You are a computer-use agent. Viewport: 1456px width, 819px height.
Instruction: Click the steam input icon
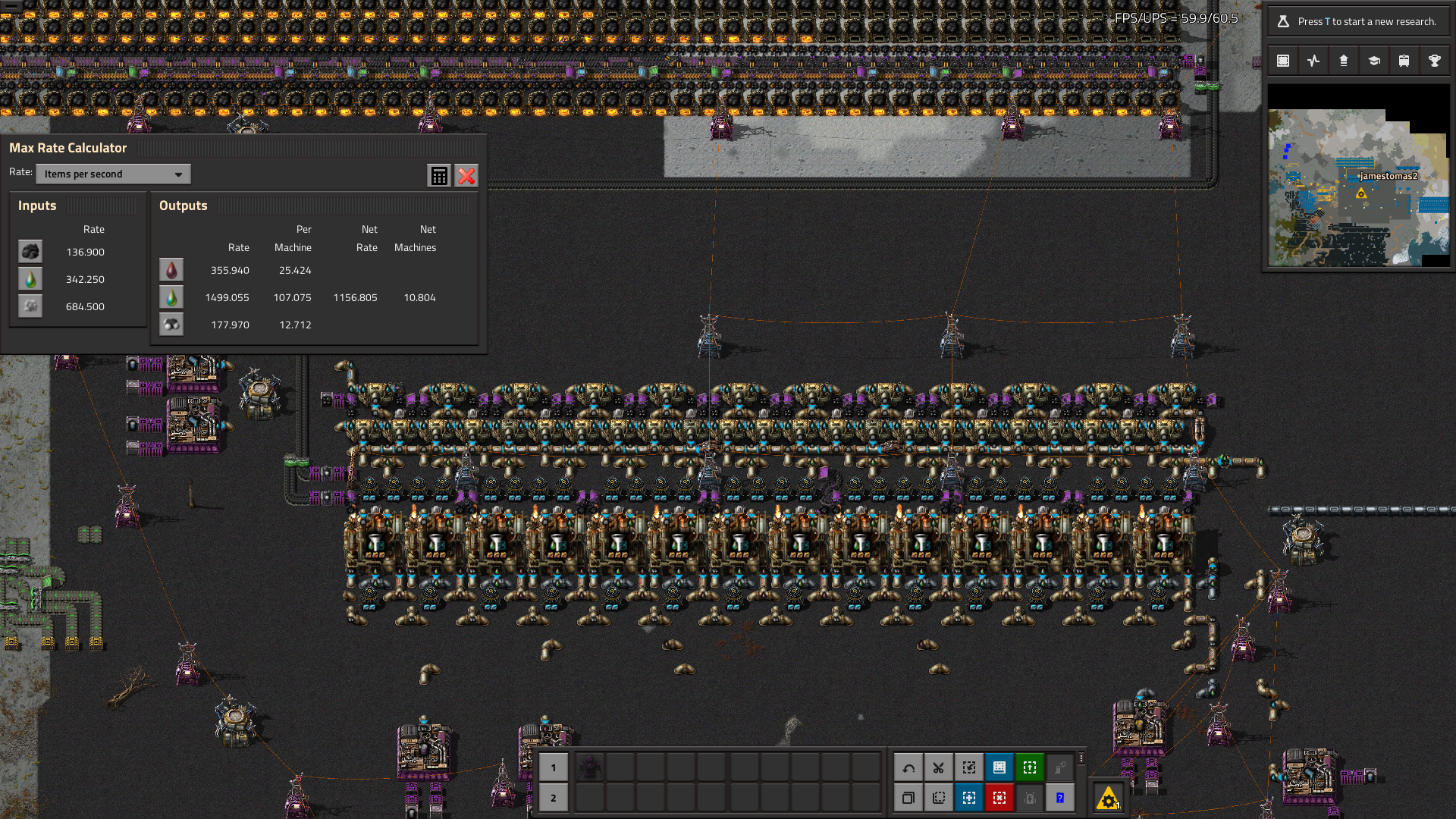[30, 306]
